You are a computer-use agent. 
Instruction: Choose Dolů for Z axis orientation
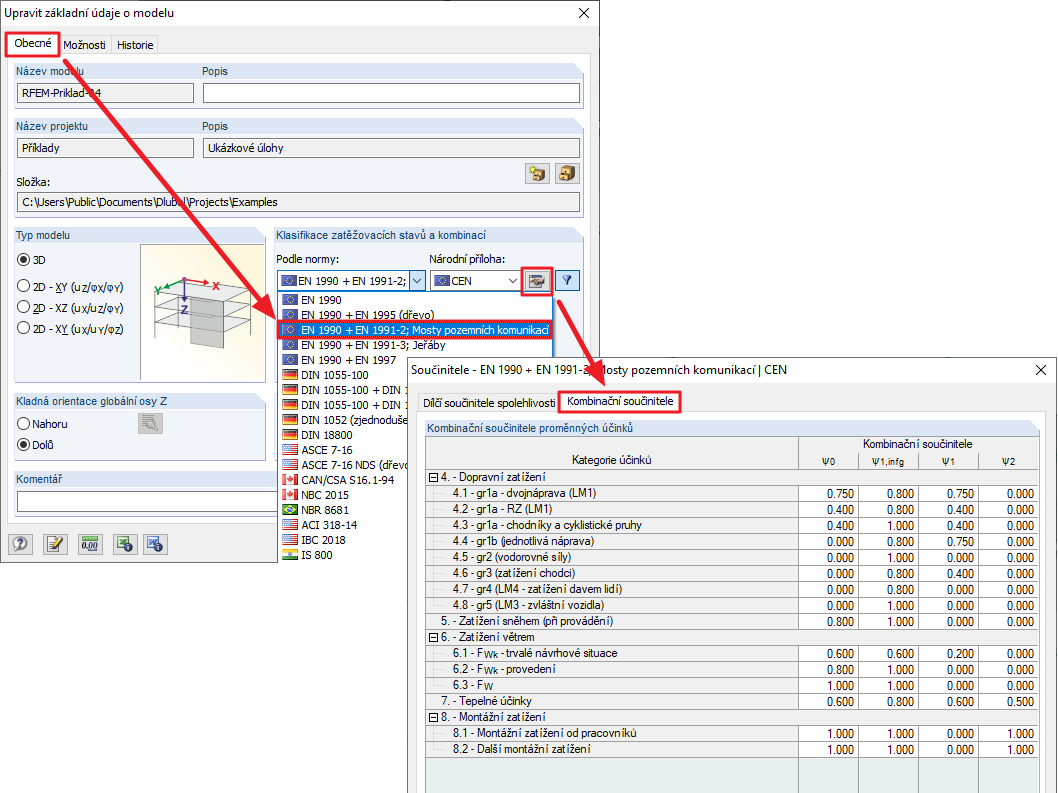pos(24,445)
